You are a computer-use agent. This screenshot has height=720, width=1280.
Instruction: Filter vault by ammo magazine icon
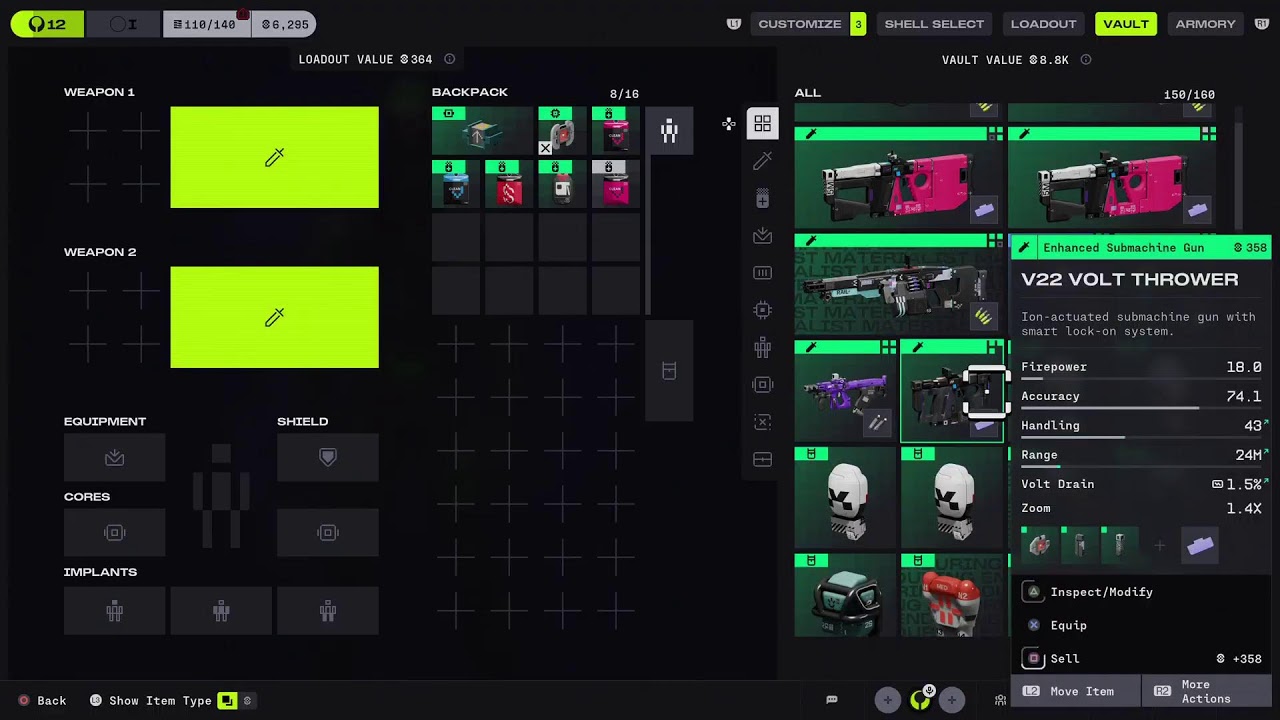point(763,273)
